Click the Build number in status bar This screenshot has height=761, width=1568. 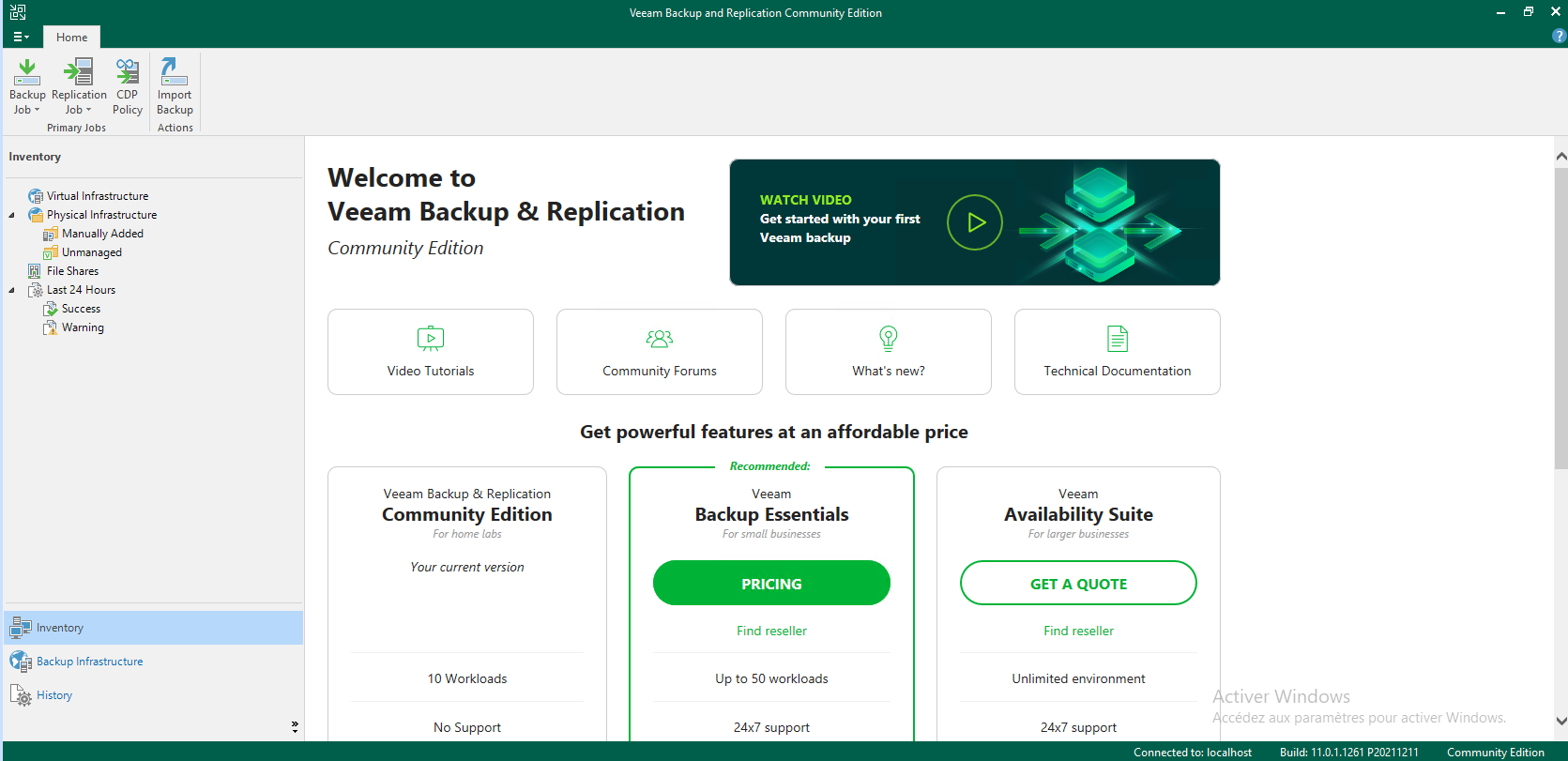pos(1348,753)
